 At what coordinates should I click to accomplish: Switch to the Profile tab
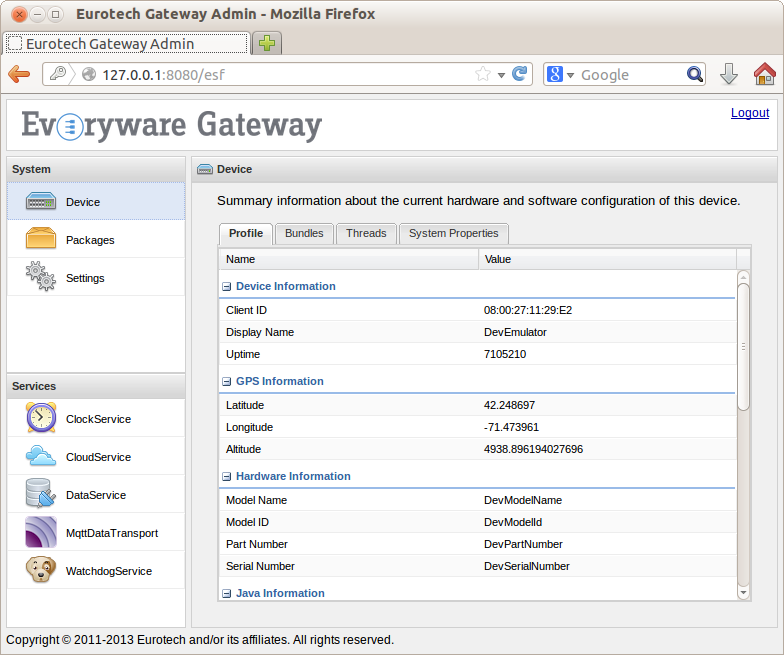246,234
